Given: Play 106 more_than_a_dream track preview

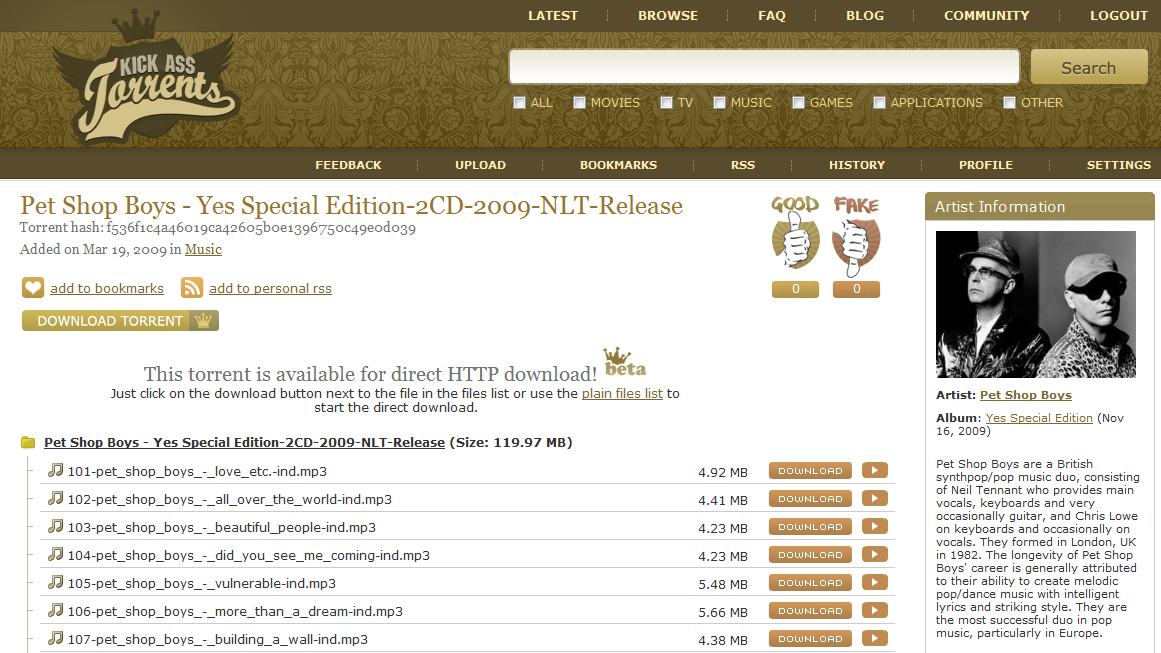Looking at the screenshot, I should point(874,611).
